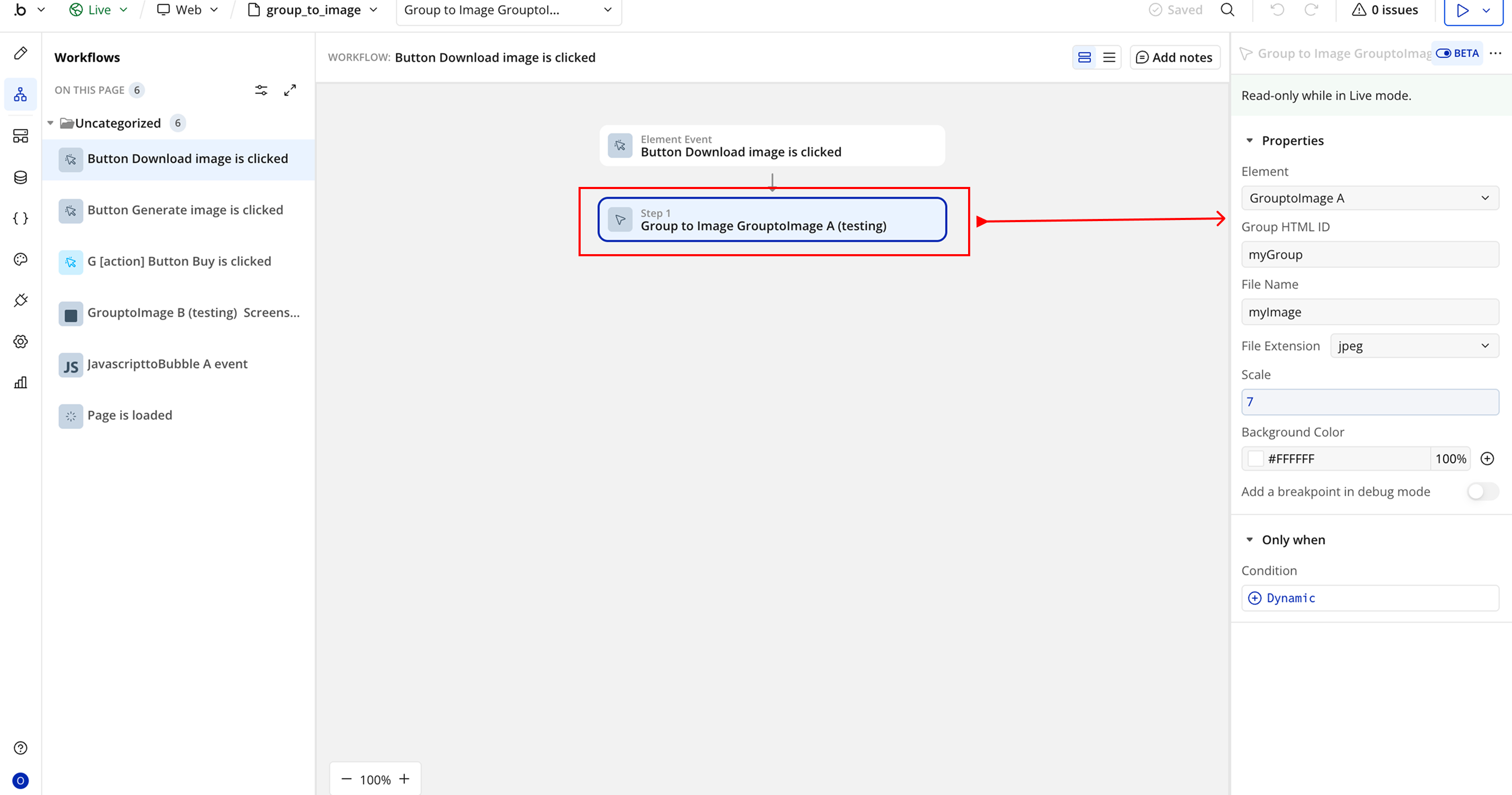Switch to compact list view toggle
The height and width of the screenshot is (795, 1512).
[x=1109, y=58]
